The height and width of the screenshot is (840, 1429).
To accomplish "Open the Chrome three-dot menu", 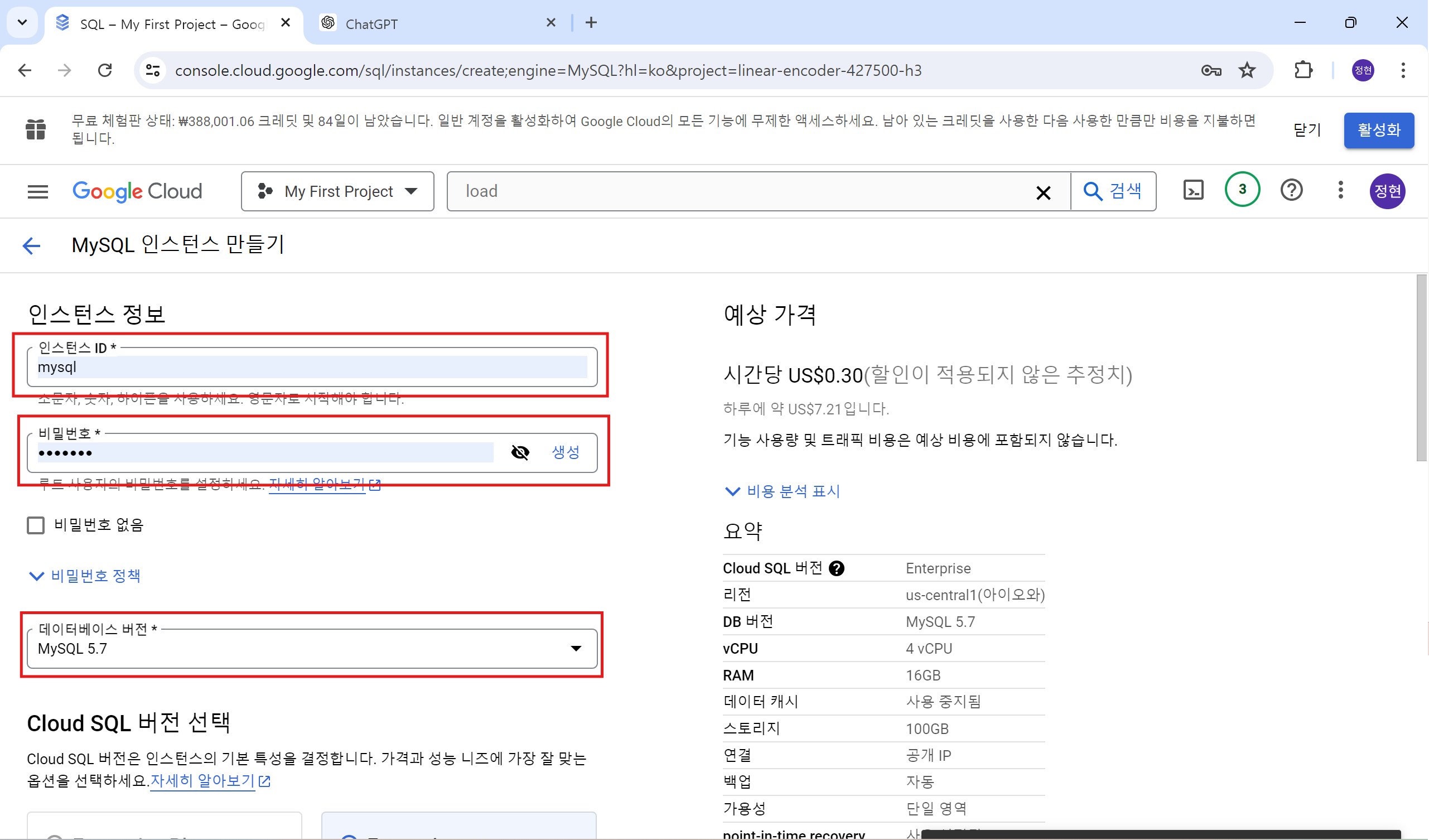I will click(x=1403, y=70).
